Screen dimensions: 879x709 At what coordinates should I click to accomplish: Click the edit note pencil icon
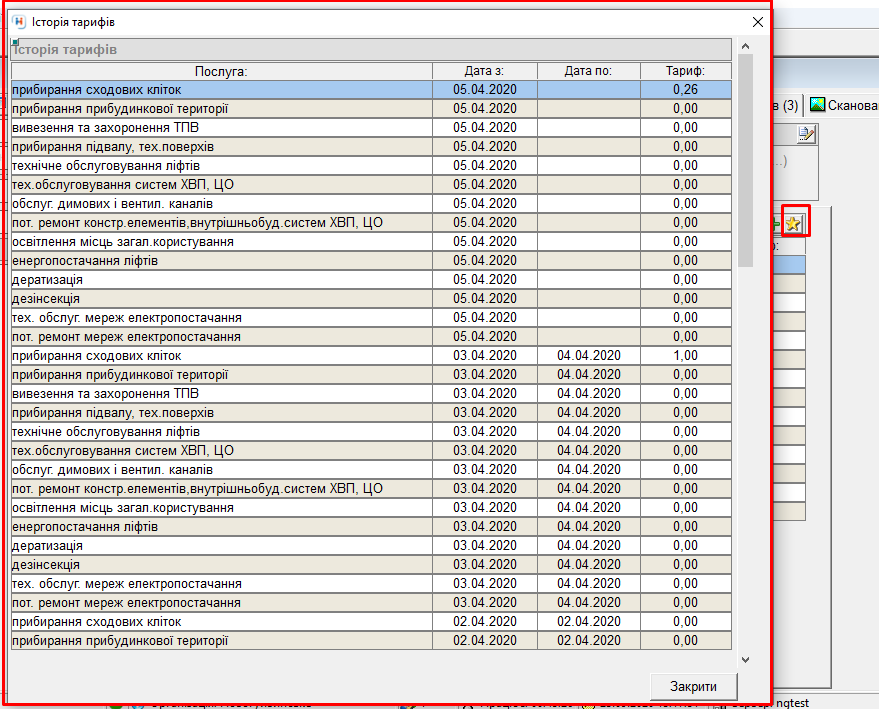click(x=806, y=134)
